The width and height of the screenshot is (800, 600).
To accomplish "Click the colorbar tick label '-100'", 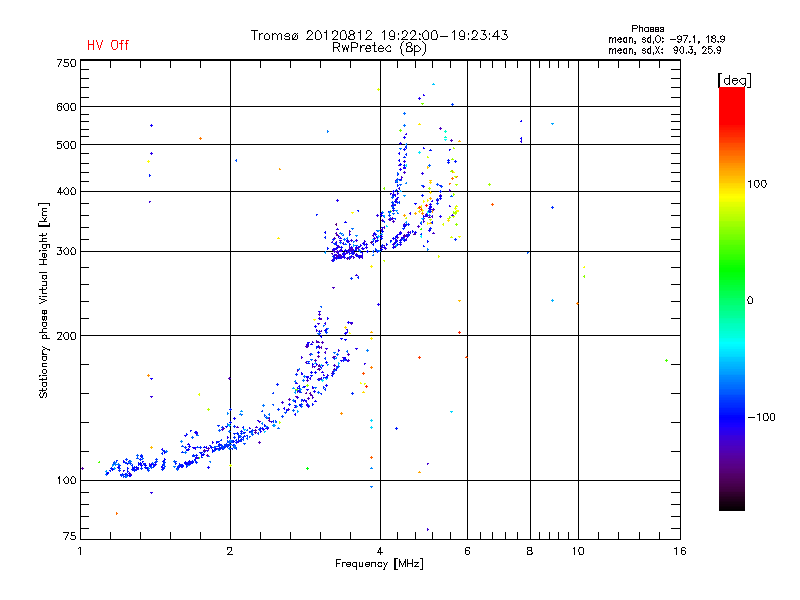I will click(x=761, y=417).
